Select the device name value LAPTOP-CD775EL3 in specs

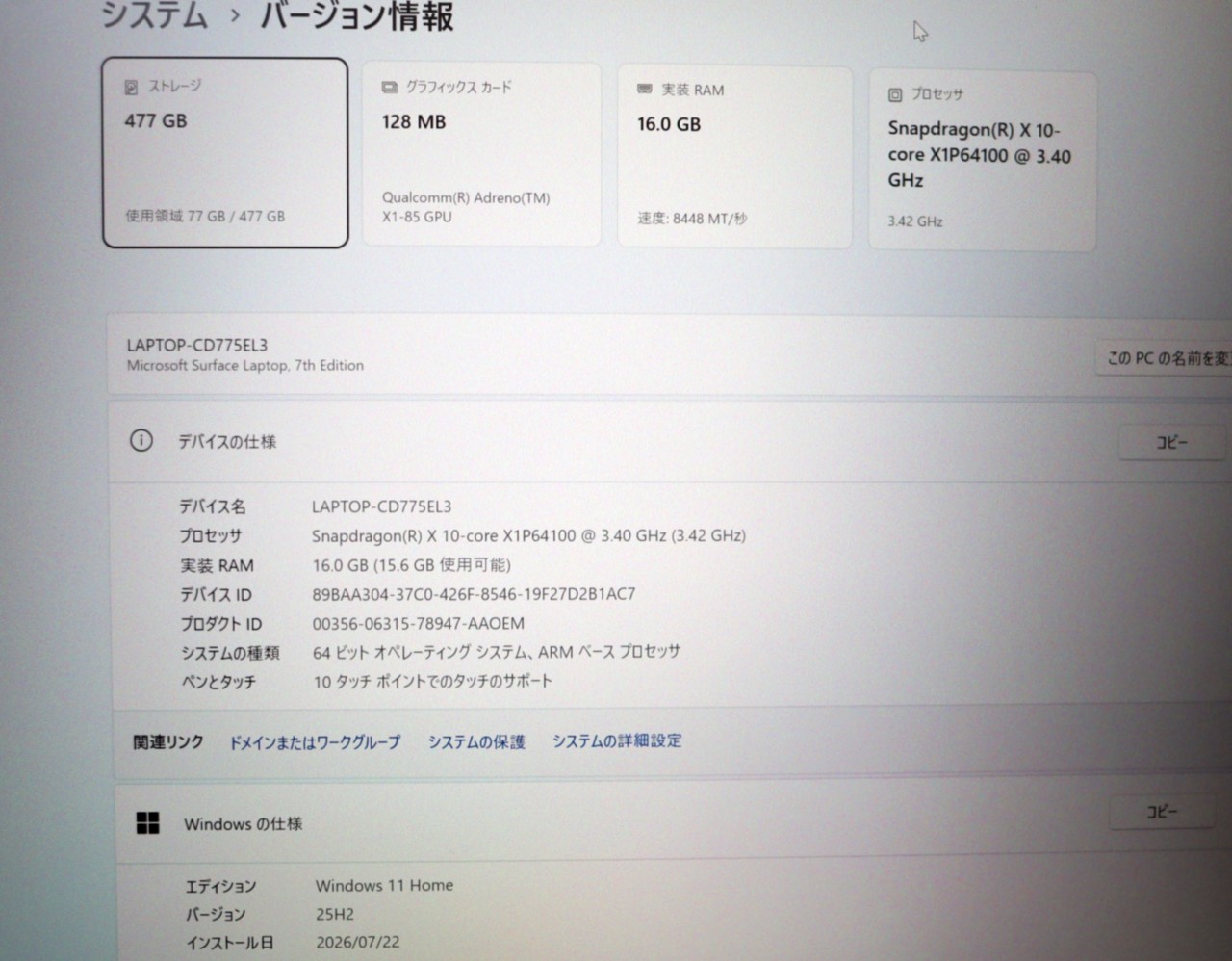click(381, 506)
